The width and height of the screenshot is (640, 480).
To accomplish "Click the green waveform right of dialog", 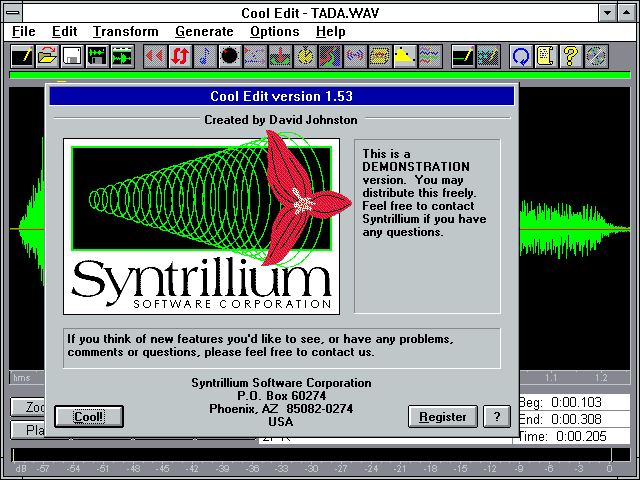I will click(575, 229).
